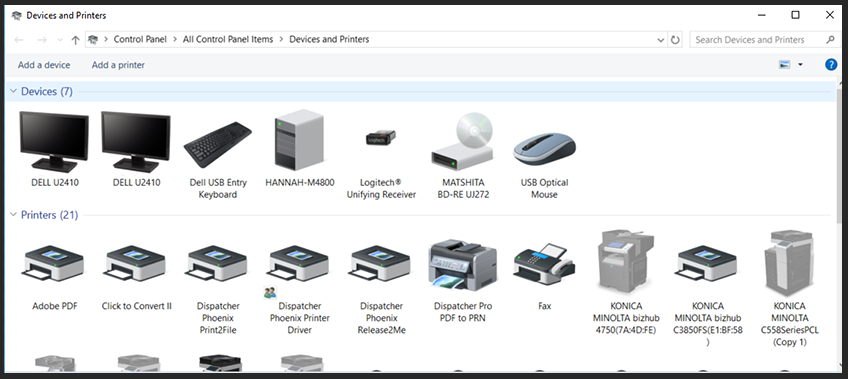Open the Help question mark icon
The height and width of the screenshot is (379, 848).
[831, 65]
